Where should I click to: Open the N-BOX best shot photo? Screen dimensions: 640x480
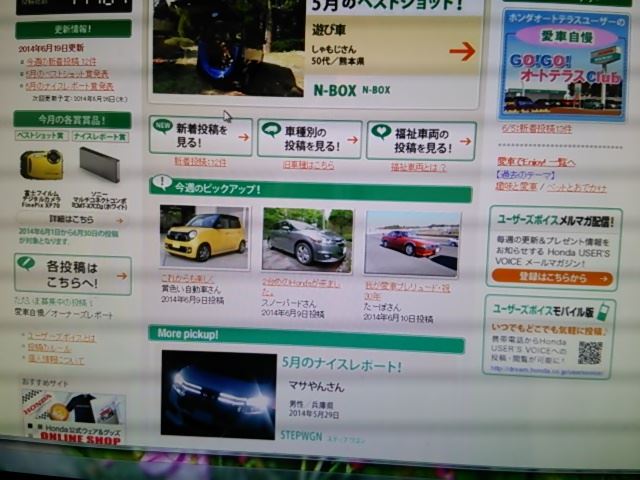[x=229, y=47]
